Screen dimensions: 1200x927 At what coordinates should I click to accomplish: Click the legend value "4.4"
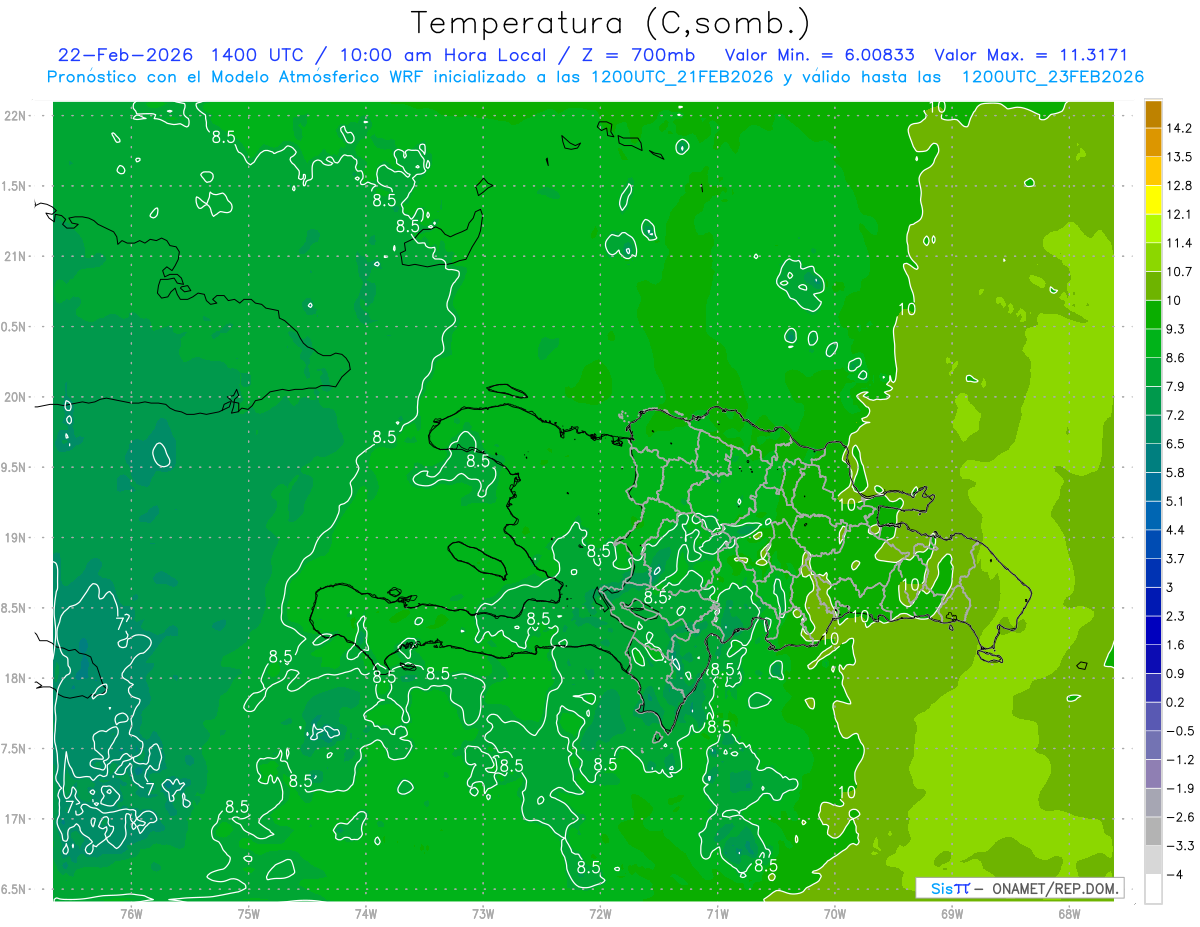[x=1176, y=530]
